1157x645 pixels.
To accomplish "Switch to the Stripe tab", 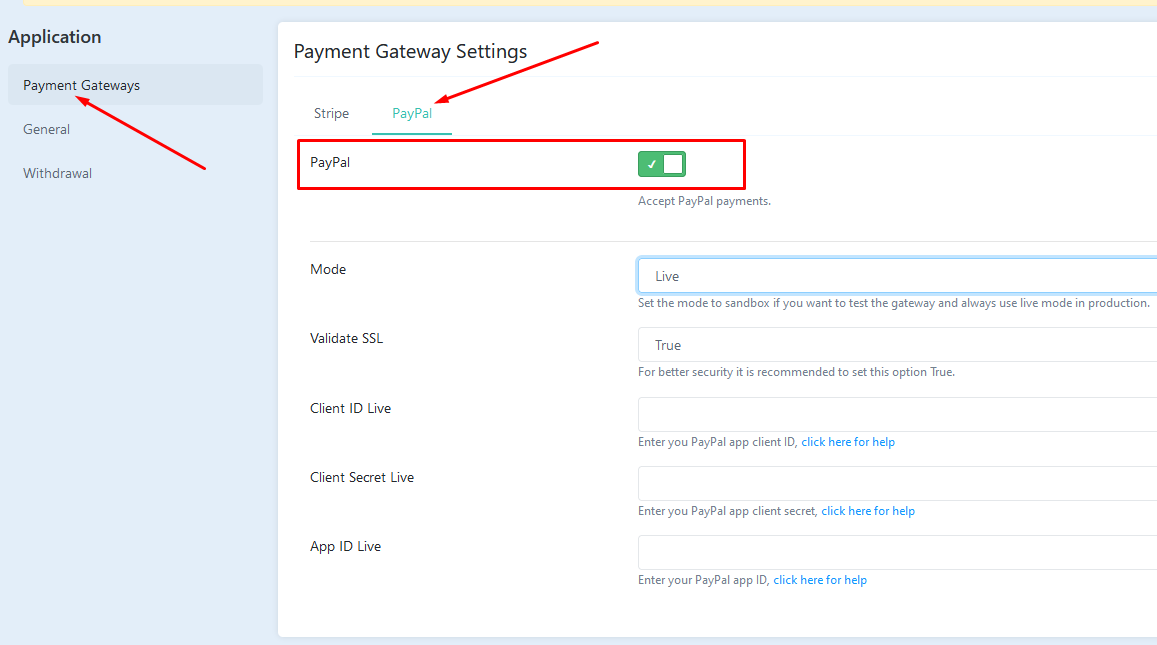I will [x=331, y=114].
